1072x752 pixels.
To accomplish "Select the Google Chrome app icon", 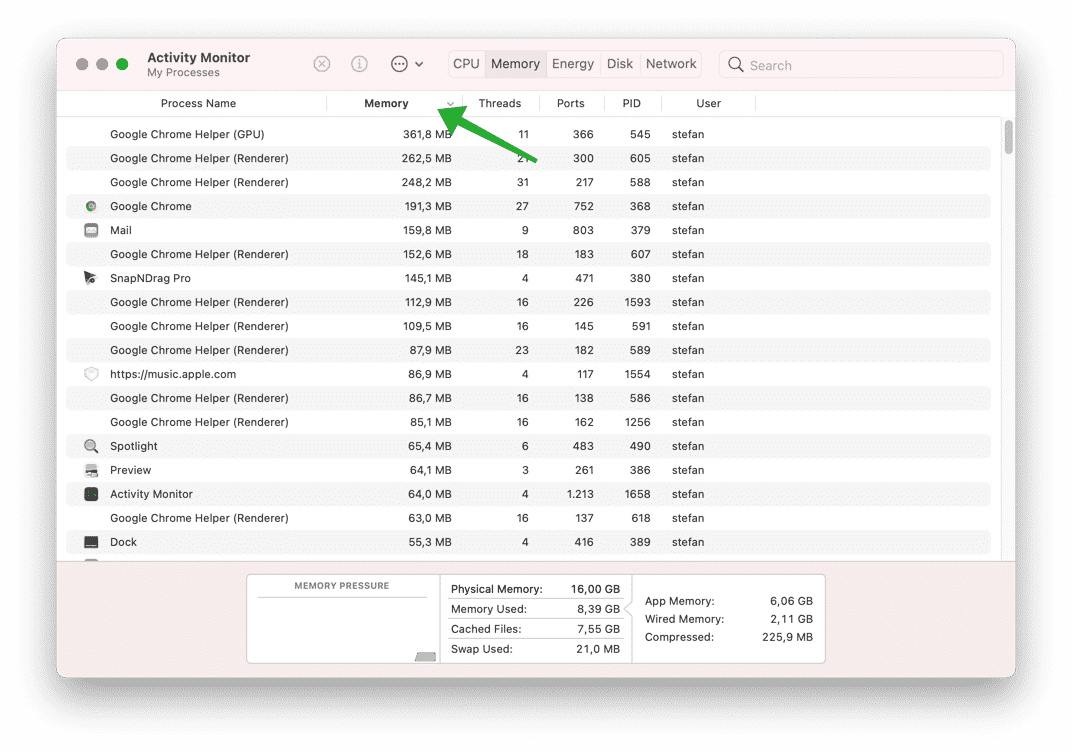I will click(91, 206).
